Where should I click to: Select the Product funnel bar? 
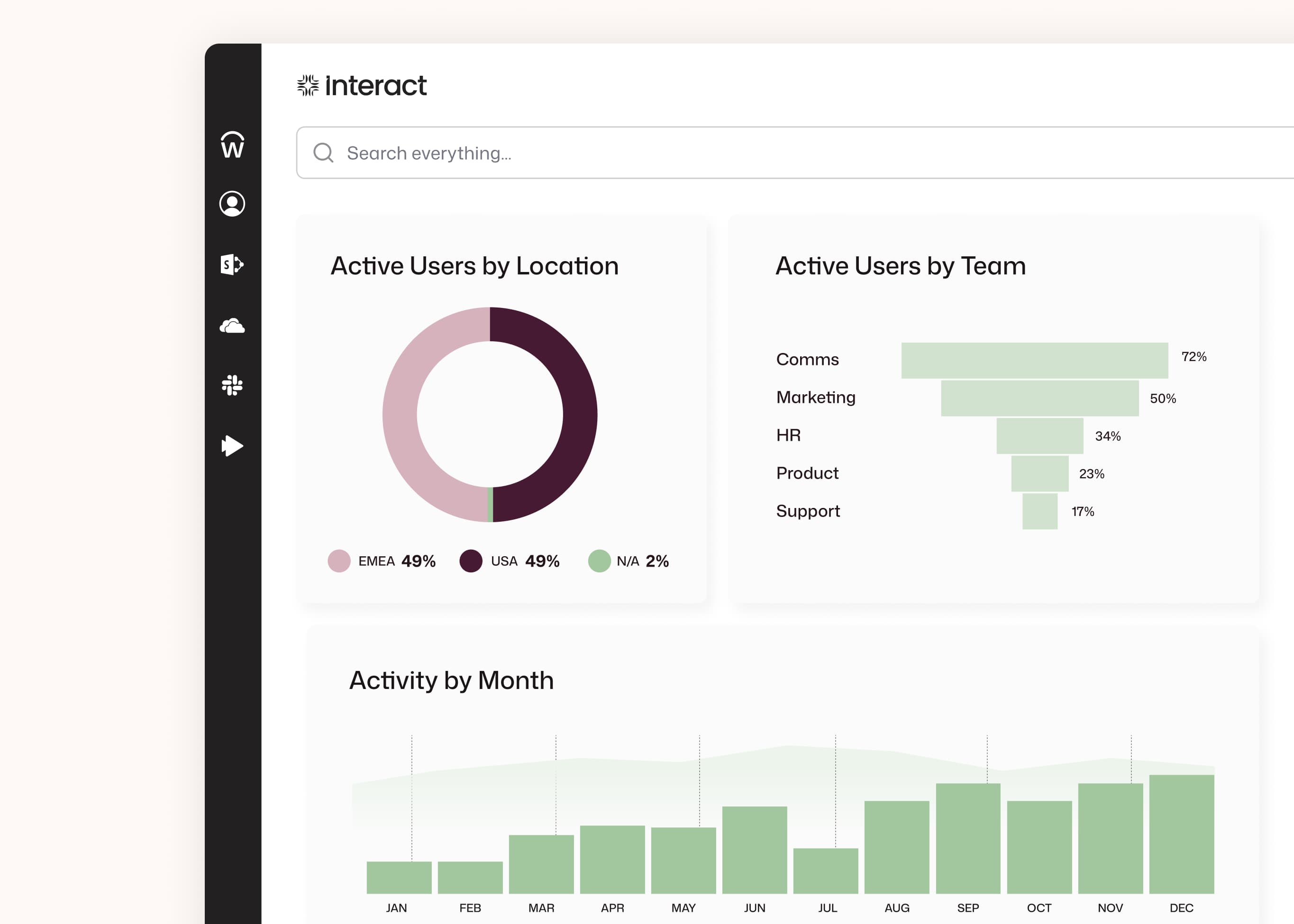[1039, 473]
